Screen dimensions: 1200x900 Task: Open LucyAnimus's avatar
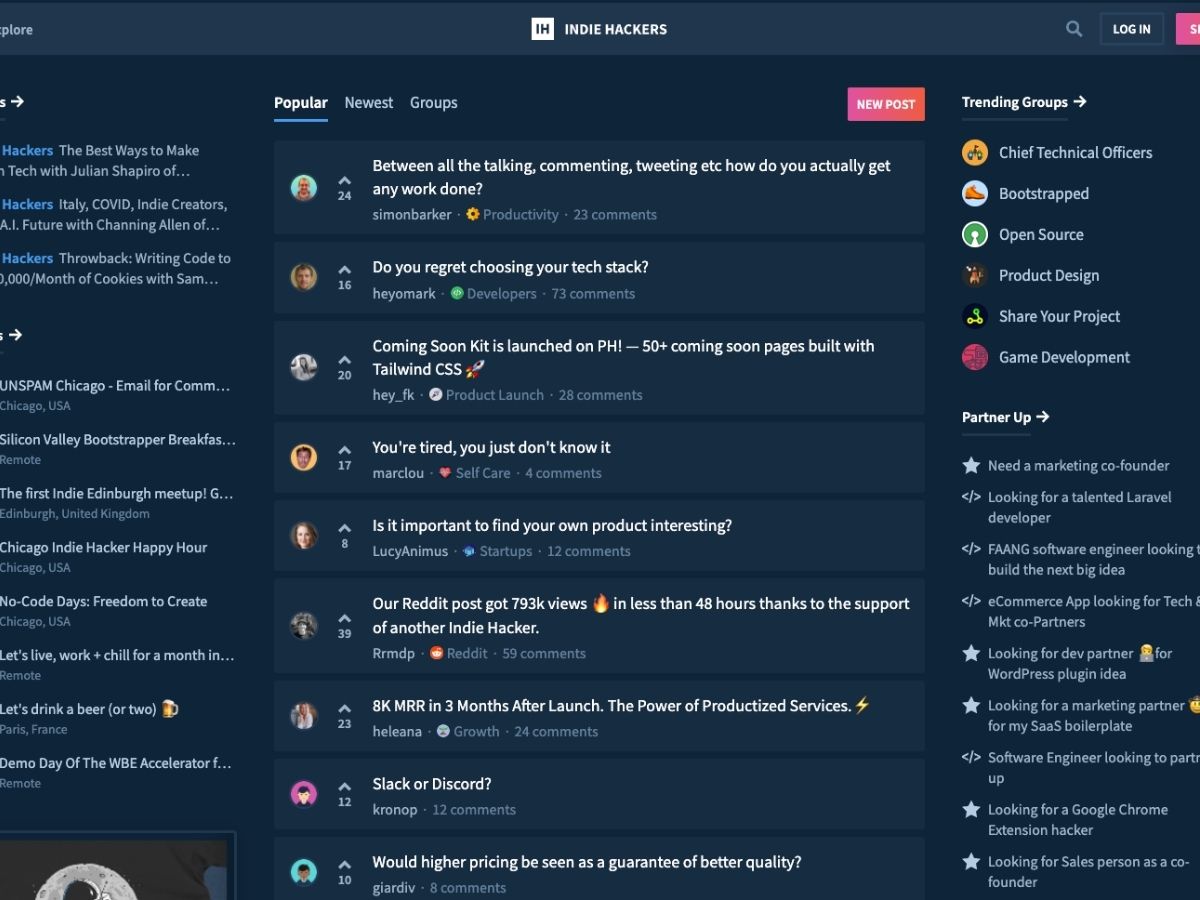(x=304, y=535)
